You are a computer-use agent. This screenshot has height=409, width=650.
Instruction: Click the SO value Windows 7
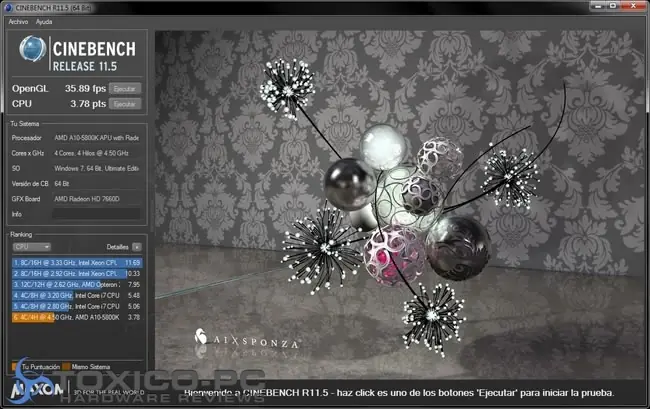(x=97, y=168)
